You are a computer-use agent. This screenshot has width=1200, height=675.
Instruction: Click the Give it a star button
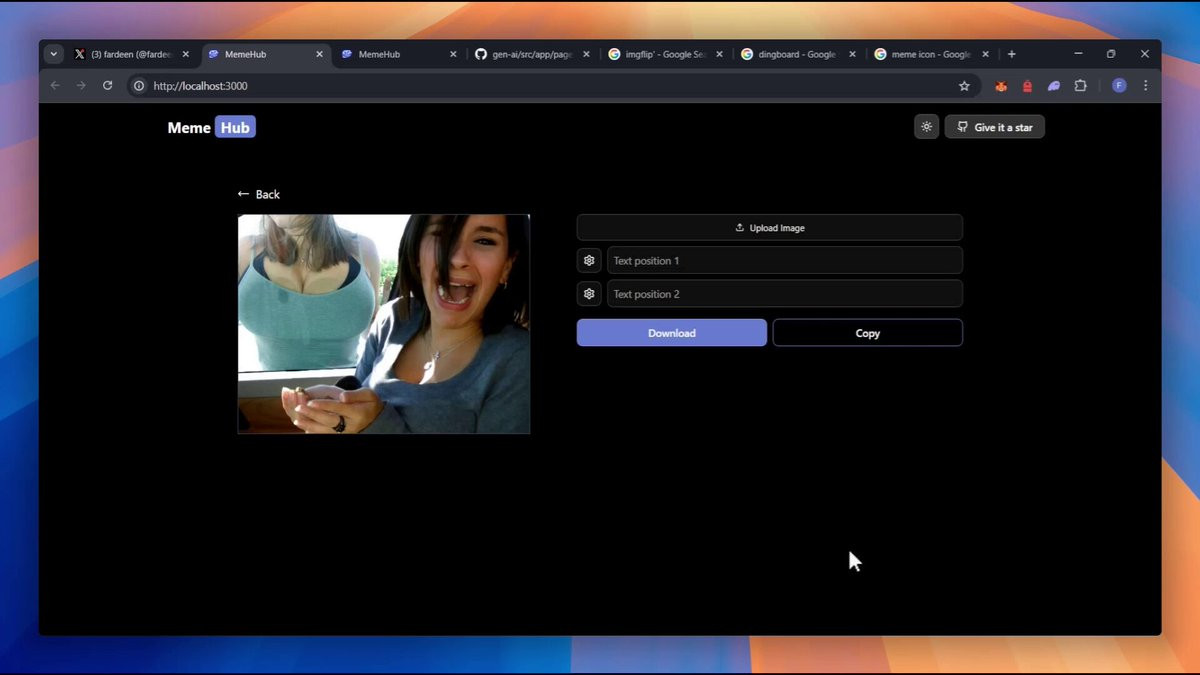tap(994, 127)
